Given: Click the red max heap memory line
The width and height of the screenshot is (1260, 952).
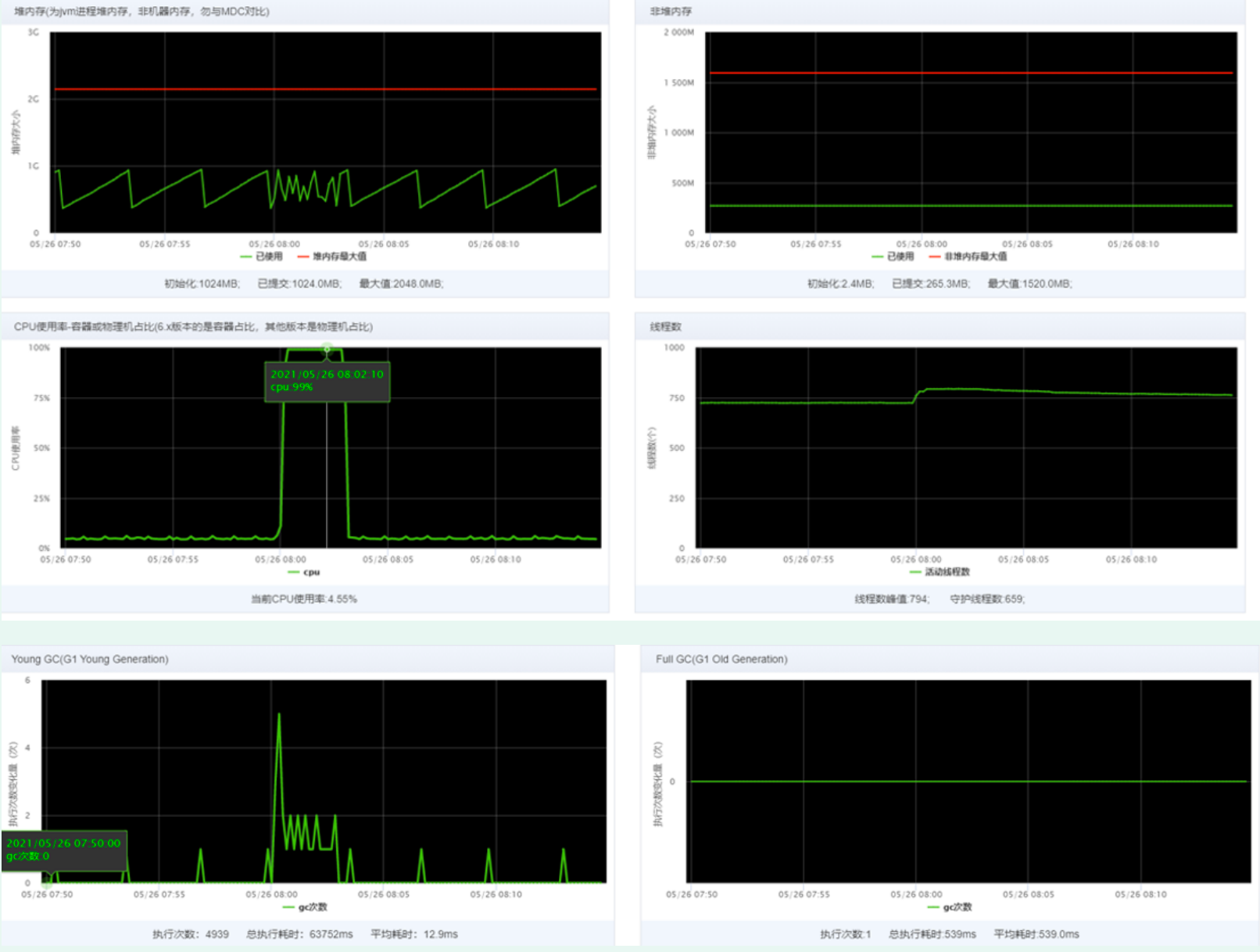Looking at the screenshot, I should 313,89.
